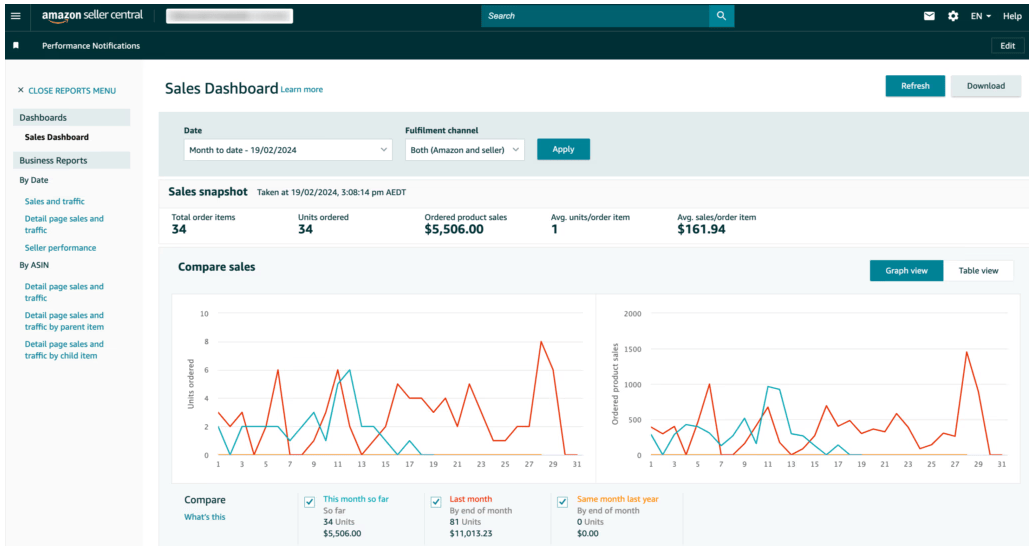Viewport: 1034px width, 546px height.
Task: Open the mail messages icon
Action: 929,16
